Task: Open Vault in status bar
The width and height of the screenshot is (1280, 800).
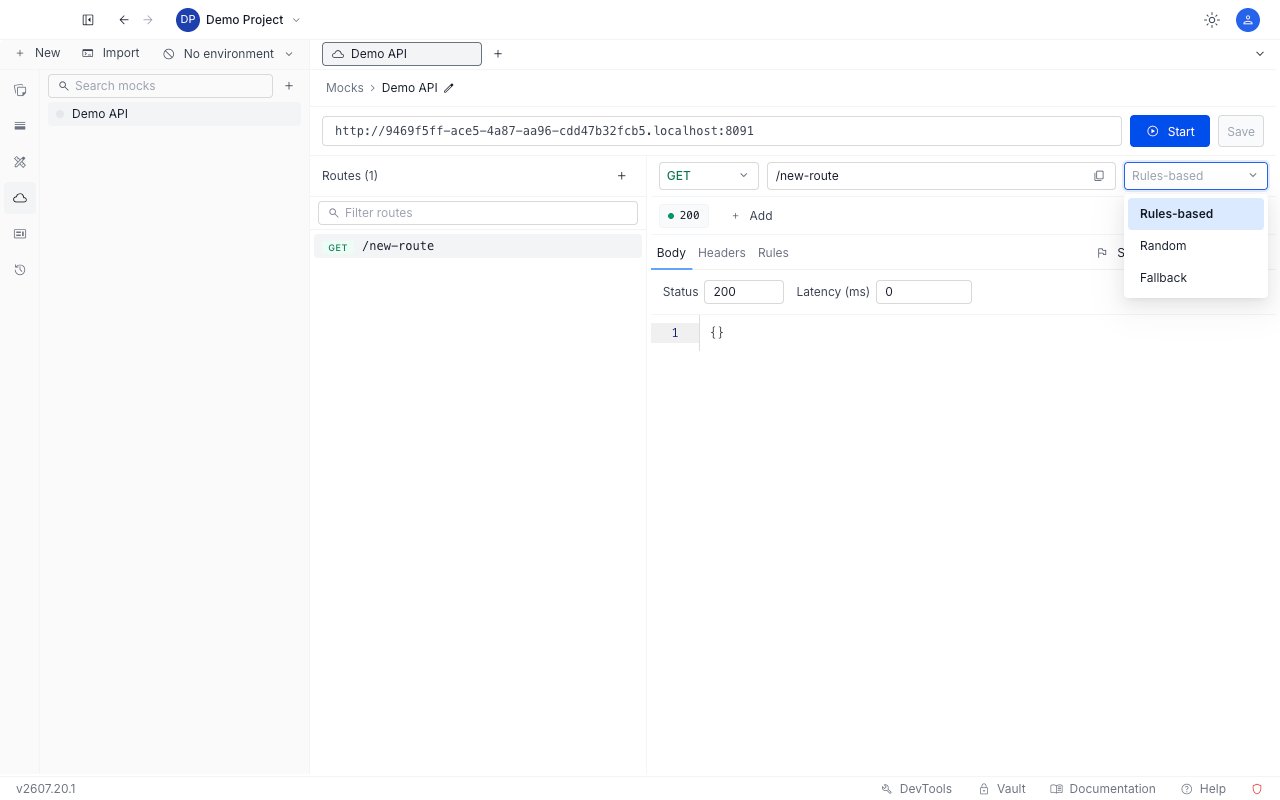Action: pos(1002,789)
